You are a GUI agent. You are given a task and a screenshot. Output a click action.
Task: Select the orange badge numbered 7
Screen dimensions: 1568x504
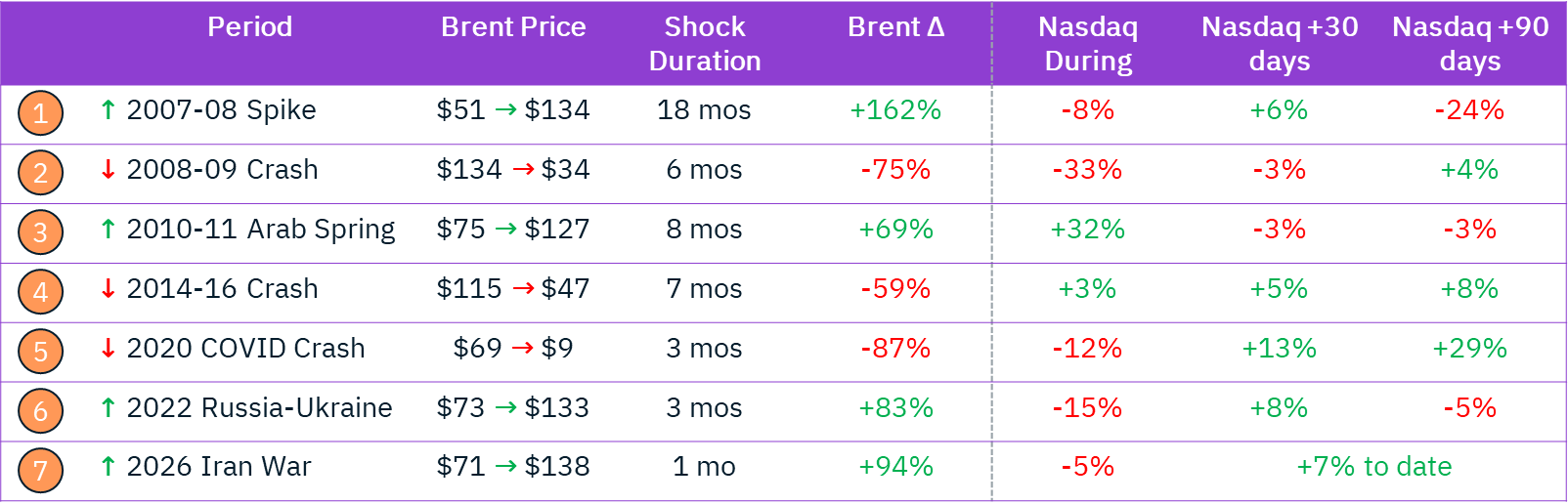40,471
